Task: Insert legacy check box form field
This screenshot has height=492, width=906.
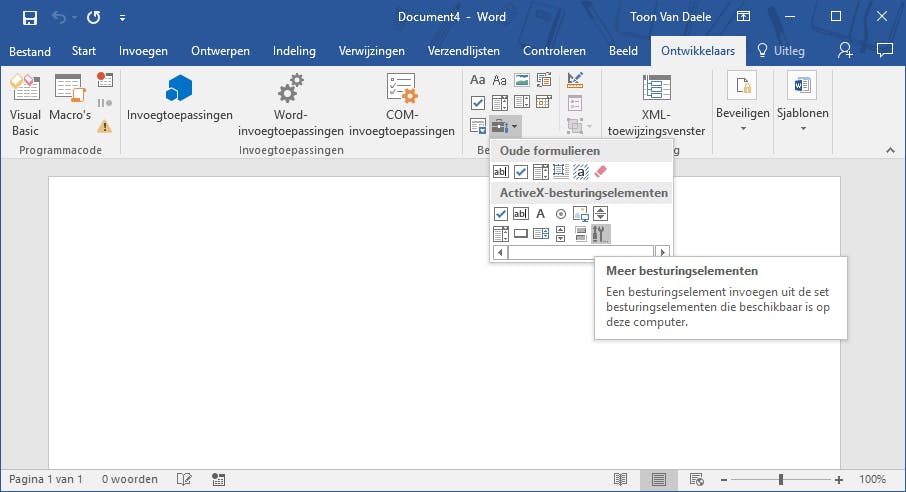Action: (521, 172)
